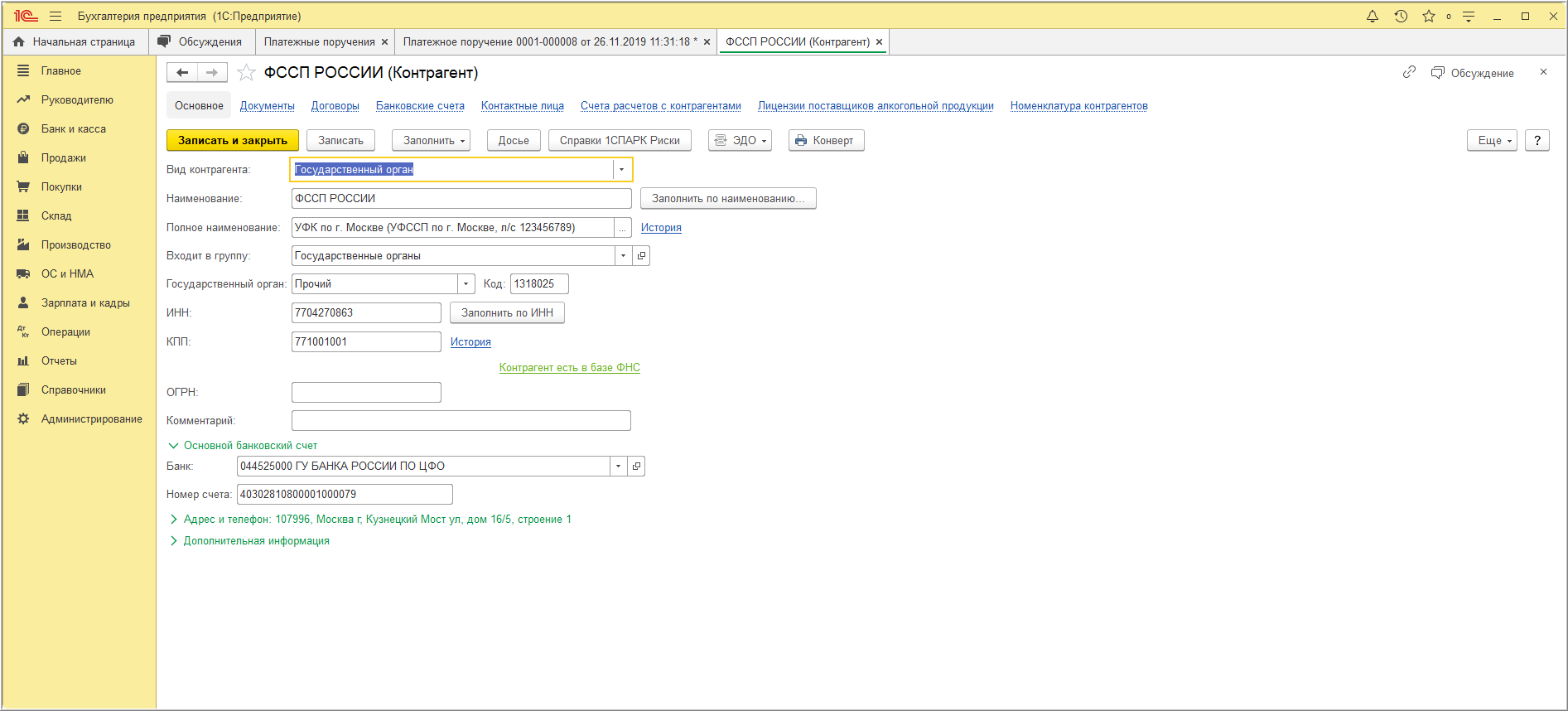Expand Вид контрагента dropdown arrow
This screenshot has width=1568, height=711.
pyautogui.click(x=622, y=170)
